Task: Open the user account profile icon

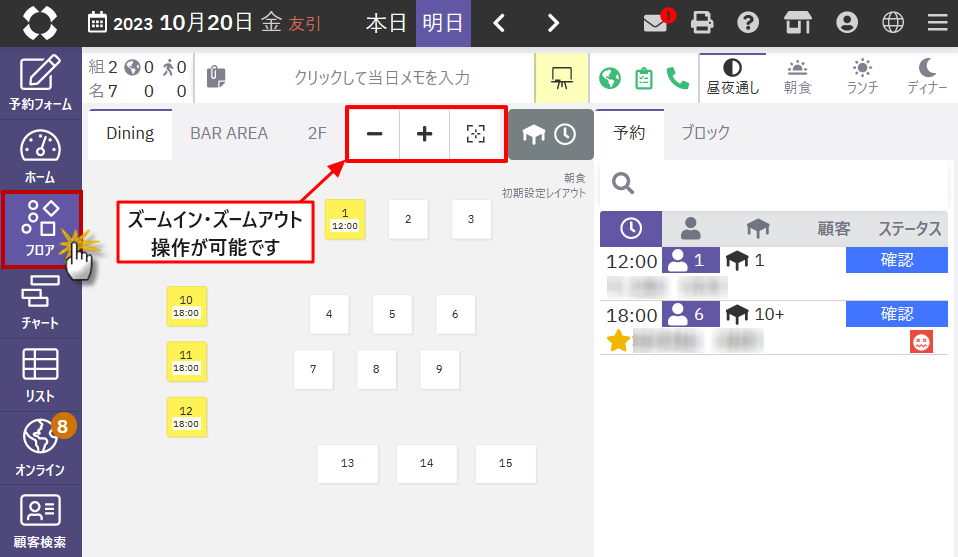Action: click(x=847, y=23)
